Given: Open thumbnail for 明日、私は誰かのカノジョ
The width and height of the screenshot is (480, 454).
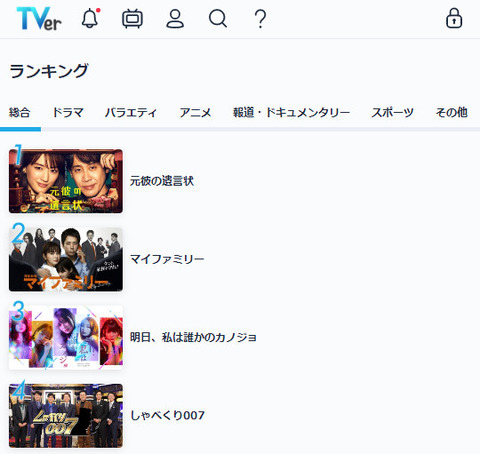Looking at the screenshot, I should 66,337.
